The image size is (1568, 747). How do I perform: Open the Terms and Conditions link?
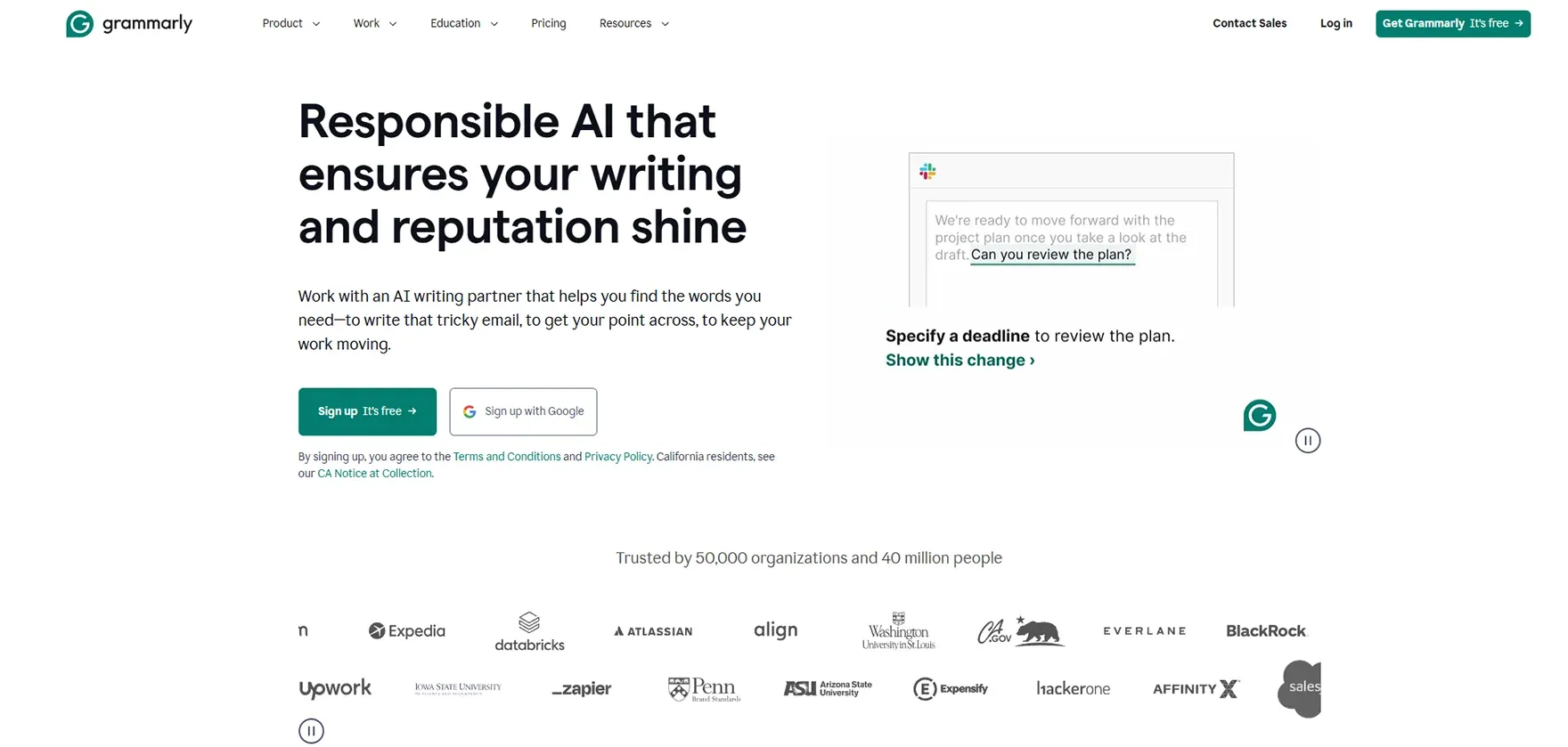(507, 457)
